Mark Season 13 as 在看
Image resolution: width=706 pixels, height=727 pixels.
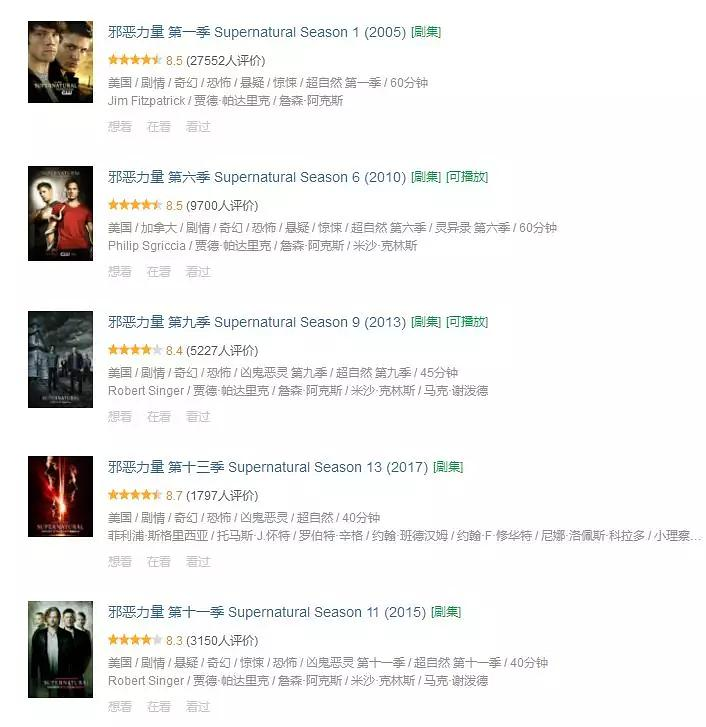pyautogui.click(x=159, y=561)
